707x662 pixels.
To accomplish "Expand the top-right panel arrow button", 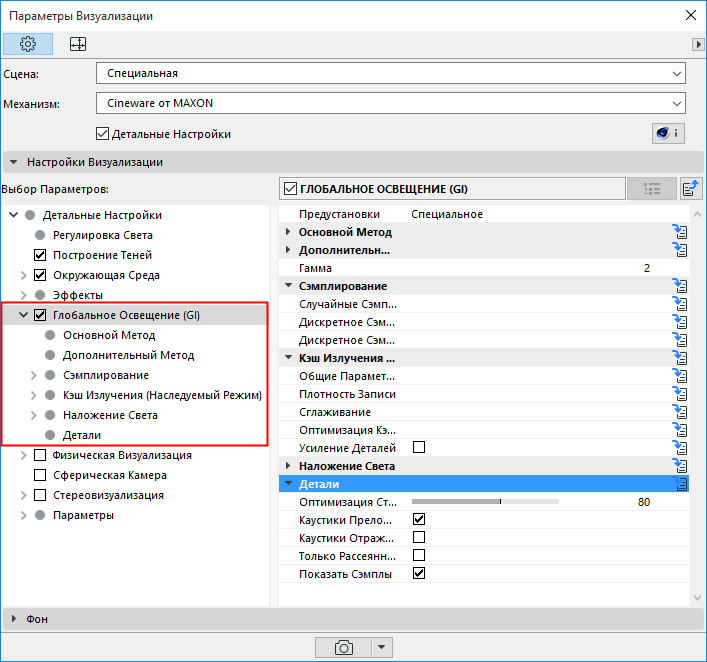I will [698, 44].
